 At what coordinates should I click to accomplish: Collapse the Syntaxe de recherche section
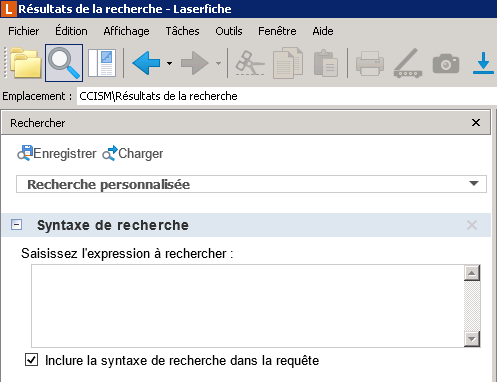point(16,225)
